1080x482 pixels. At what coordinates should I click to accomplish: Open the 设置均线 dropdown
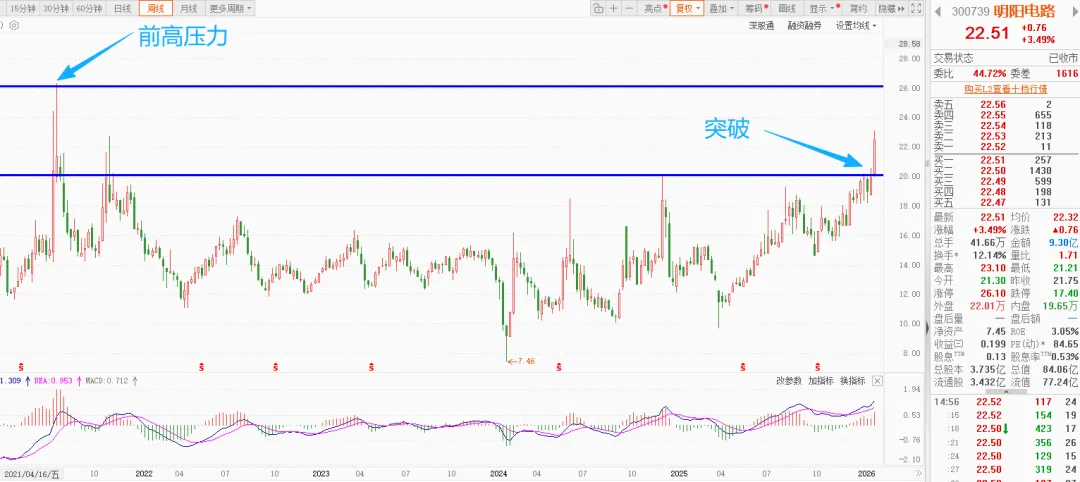click(x=856, y=25)
